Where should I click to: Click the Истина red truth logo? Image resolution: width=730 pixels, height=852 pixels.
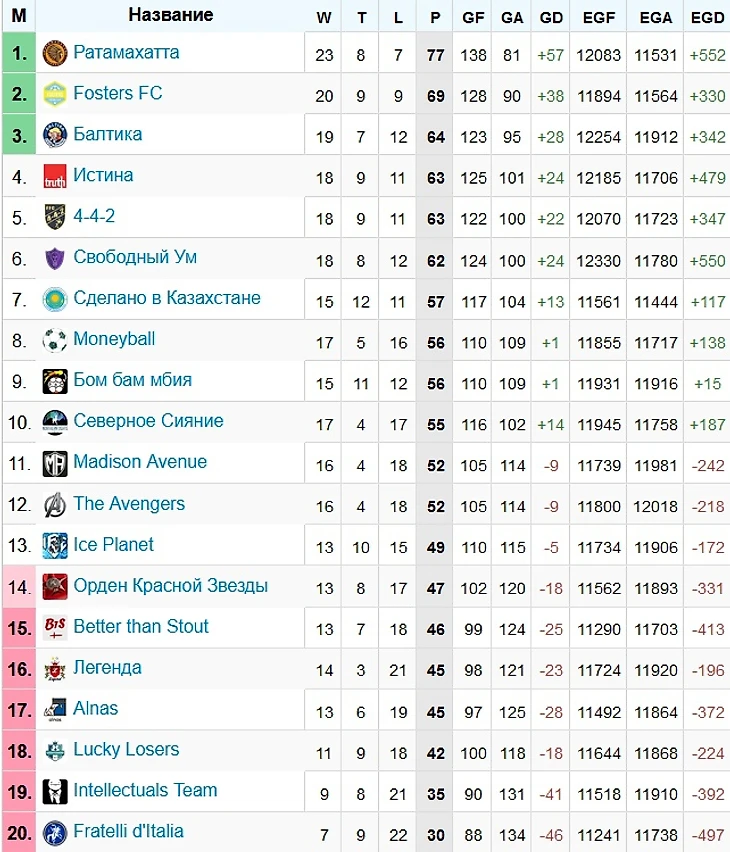[55, 176]
